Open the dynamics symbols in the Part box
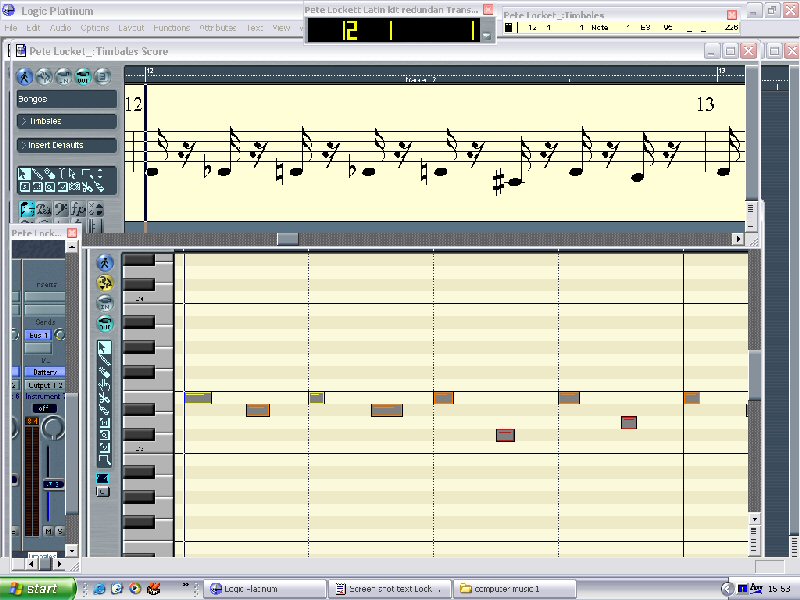This screenshot has height=600, width=800. pos(78,209)
